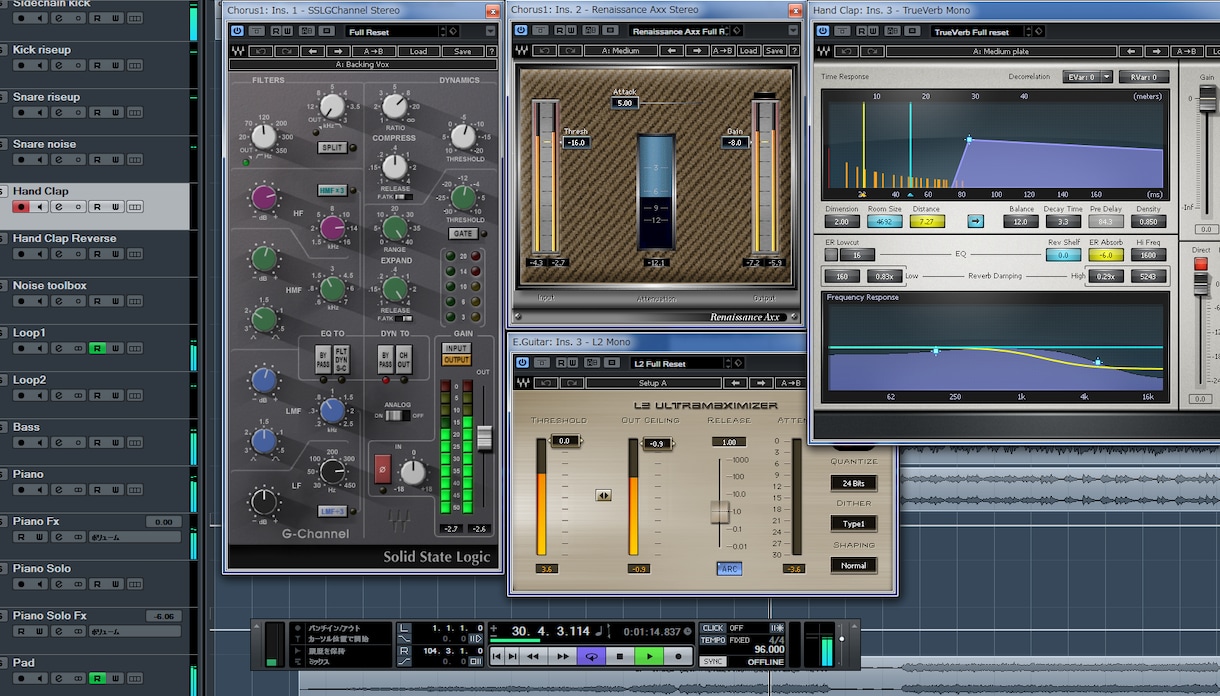The height and width of the screenshot is (696, 1220).
Task: Click the red phase invert Ø button
Action: (381, 470)
